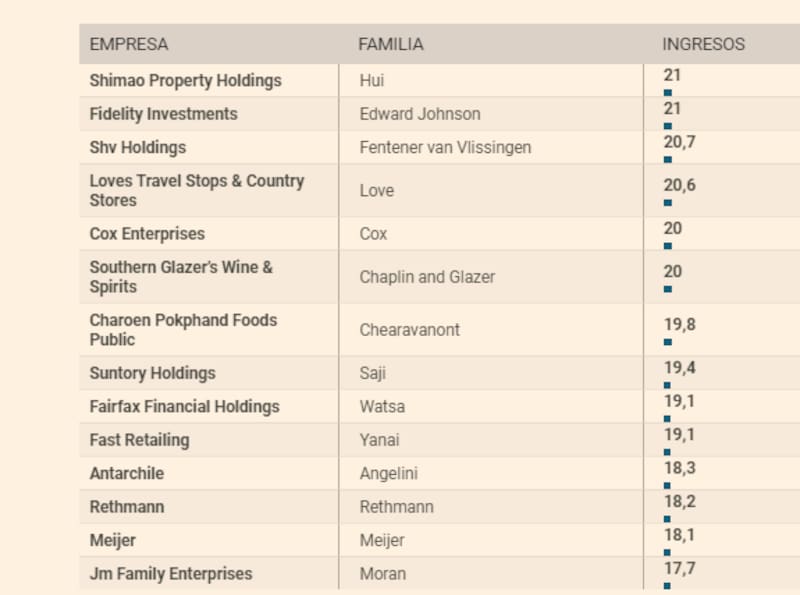Click the Chaplin and Glazer family cell

pos(427,276)
